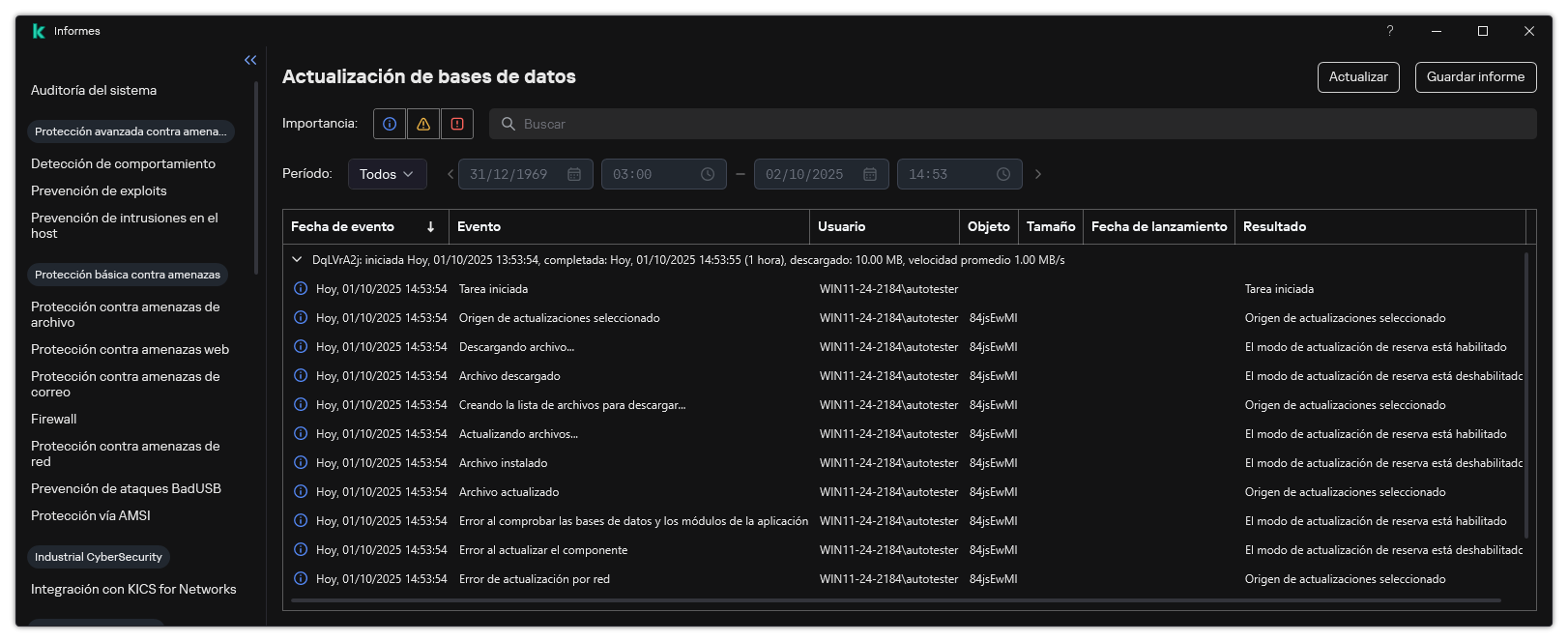Image resolution: width=1568 pixels, height=642 pixels.
Task: Open Integración con KICS for Networks
Action: [133, 589]
